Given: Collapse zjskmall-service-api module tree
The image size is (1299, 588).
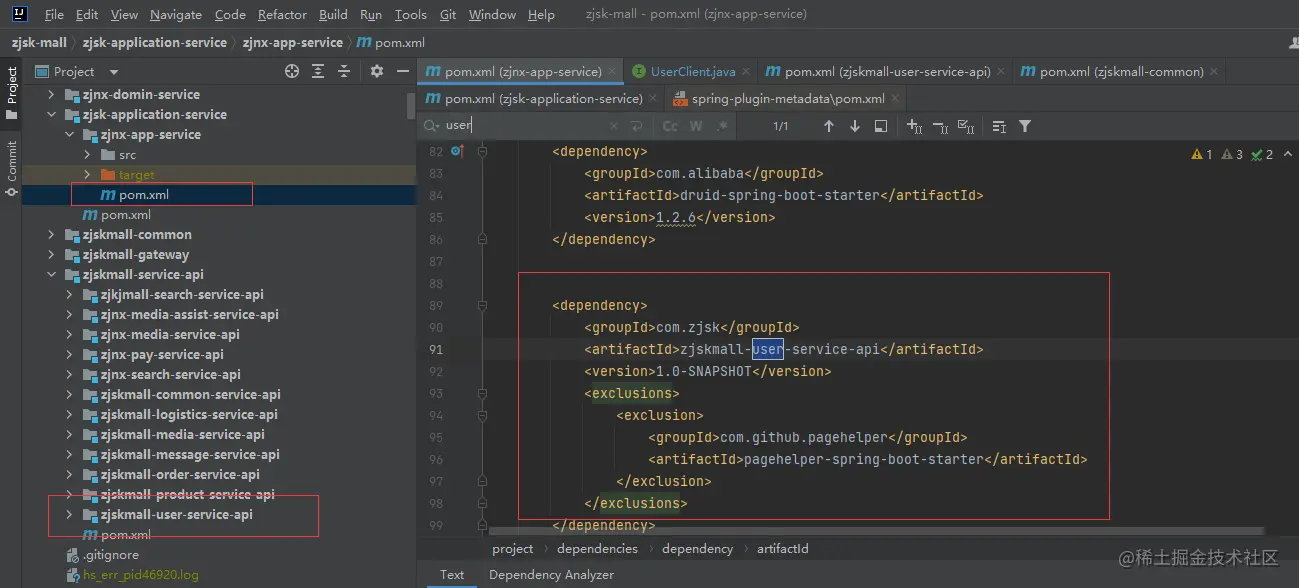Looking at the screenshot, I should click(x=52, y=275).
